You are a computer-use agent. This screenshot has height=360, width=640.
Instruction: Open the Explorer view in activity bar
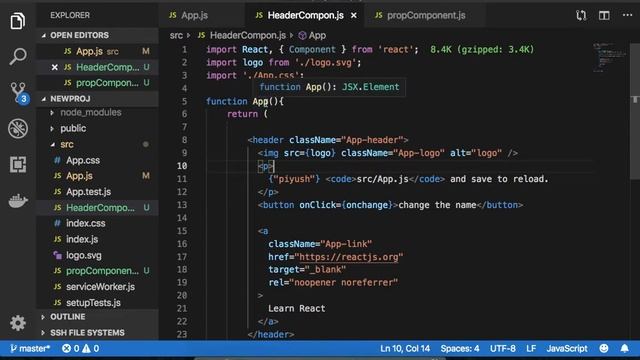click(18, 21)
